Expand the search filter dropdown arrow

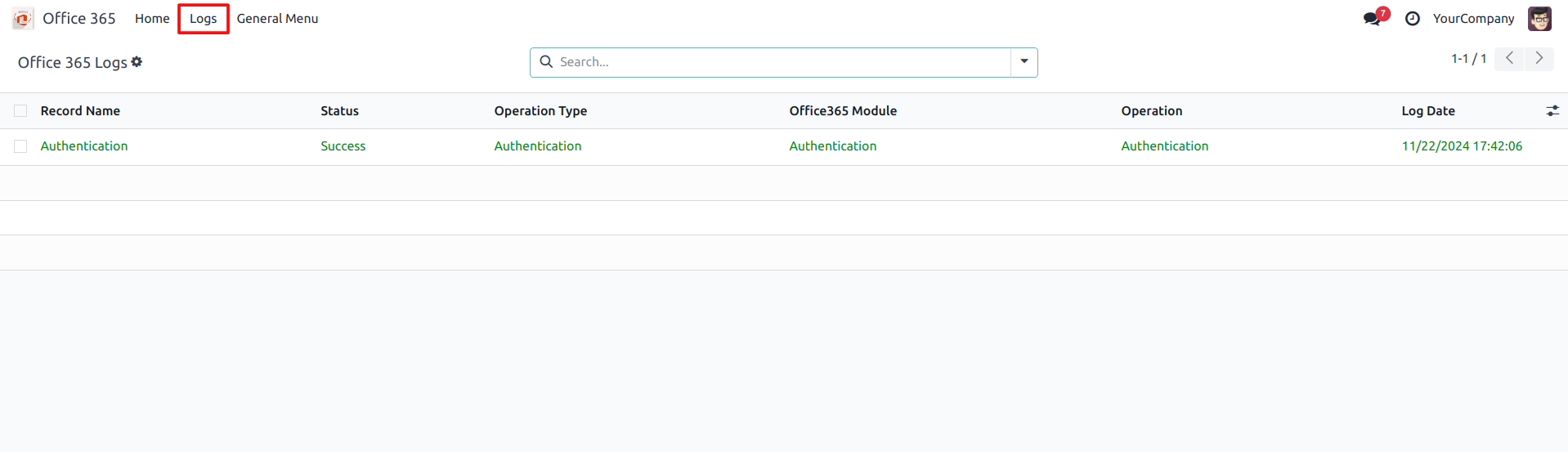pos(1024,62)
